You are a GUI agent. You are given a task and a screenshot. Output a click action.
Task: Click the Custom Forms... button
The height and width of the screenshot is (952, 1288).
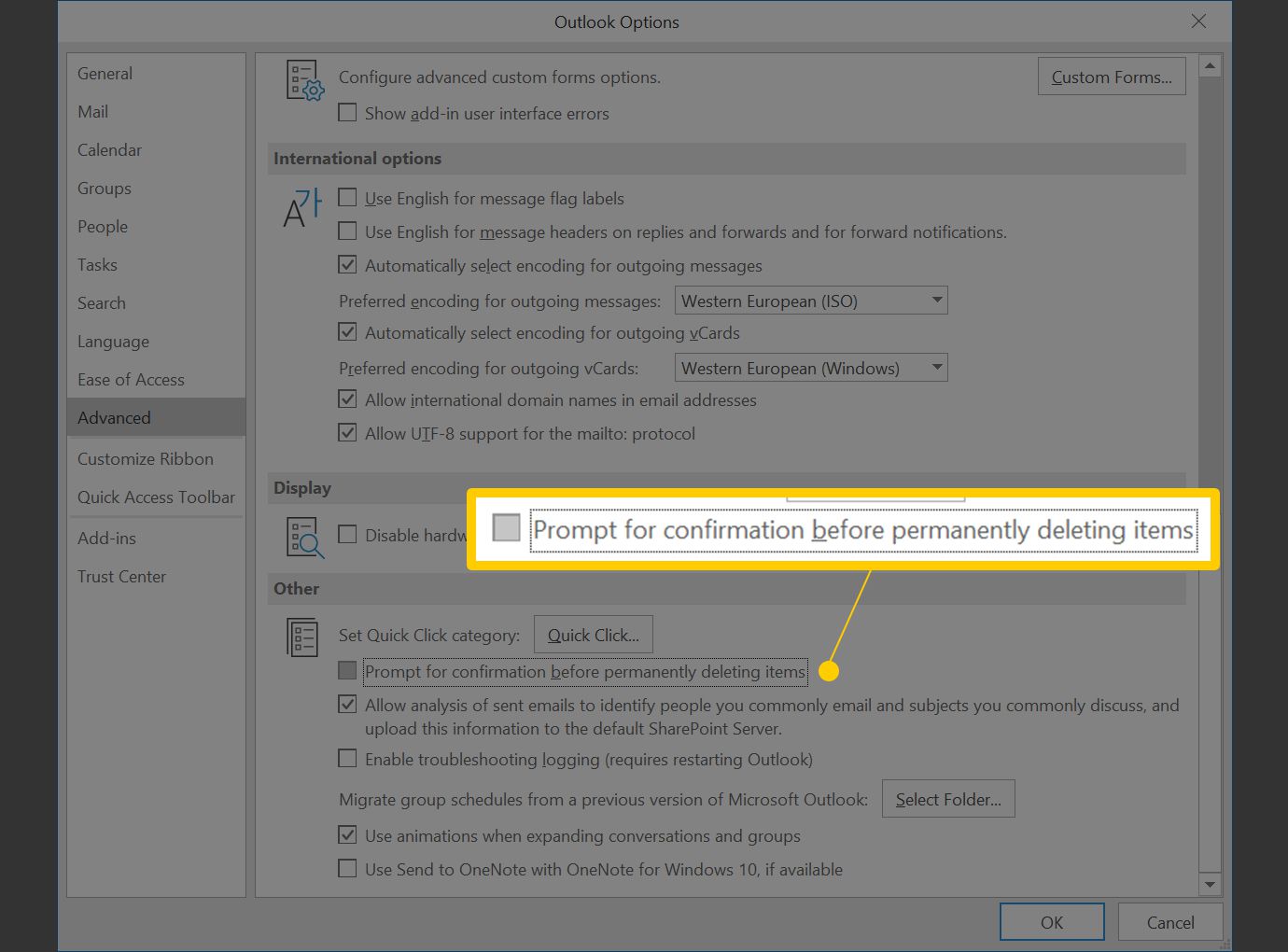click(x=1112, y=77)
